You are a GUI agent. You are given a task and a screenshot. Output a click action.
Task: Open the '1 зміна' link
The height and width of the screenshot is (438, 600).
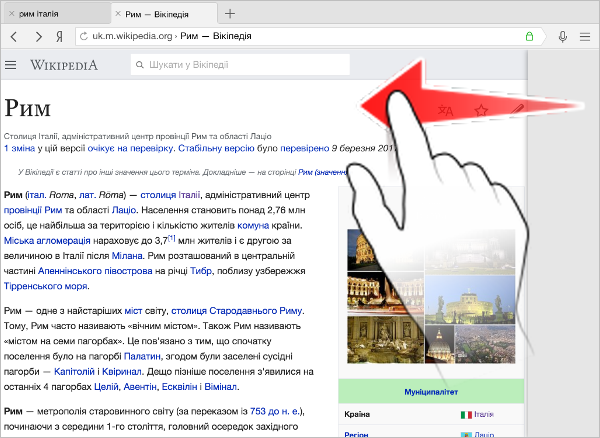pos(19,148)
